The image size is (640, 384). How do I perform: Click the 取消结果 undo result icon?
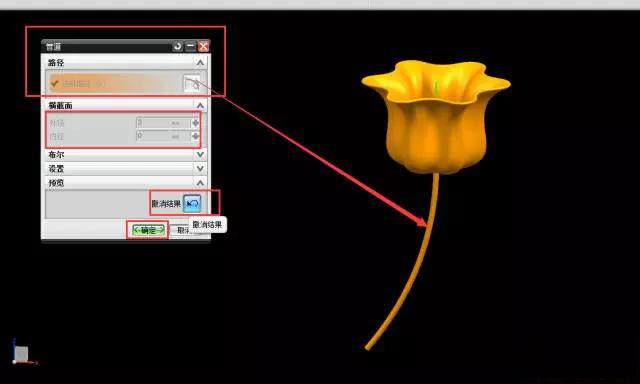point(192,203)
